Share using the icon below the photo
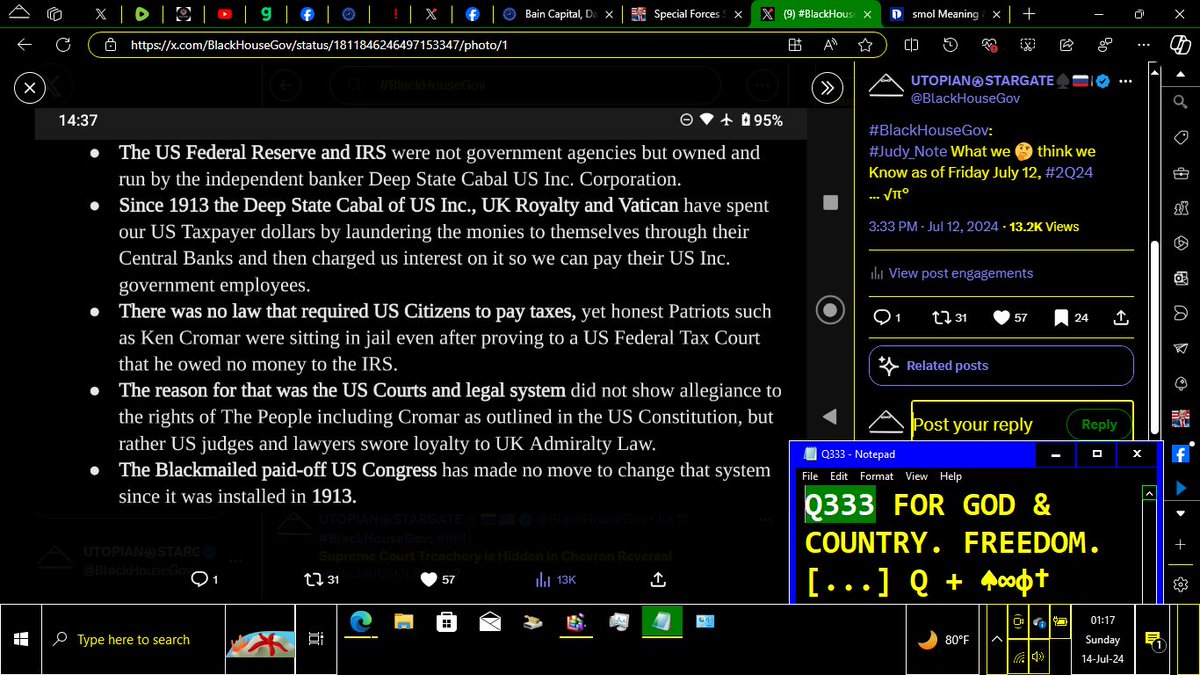The image size is (1200, 675). [658, 579]
